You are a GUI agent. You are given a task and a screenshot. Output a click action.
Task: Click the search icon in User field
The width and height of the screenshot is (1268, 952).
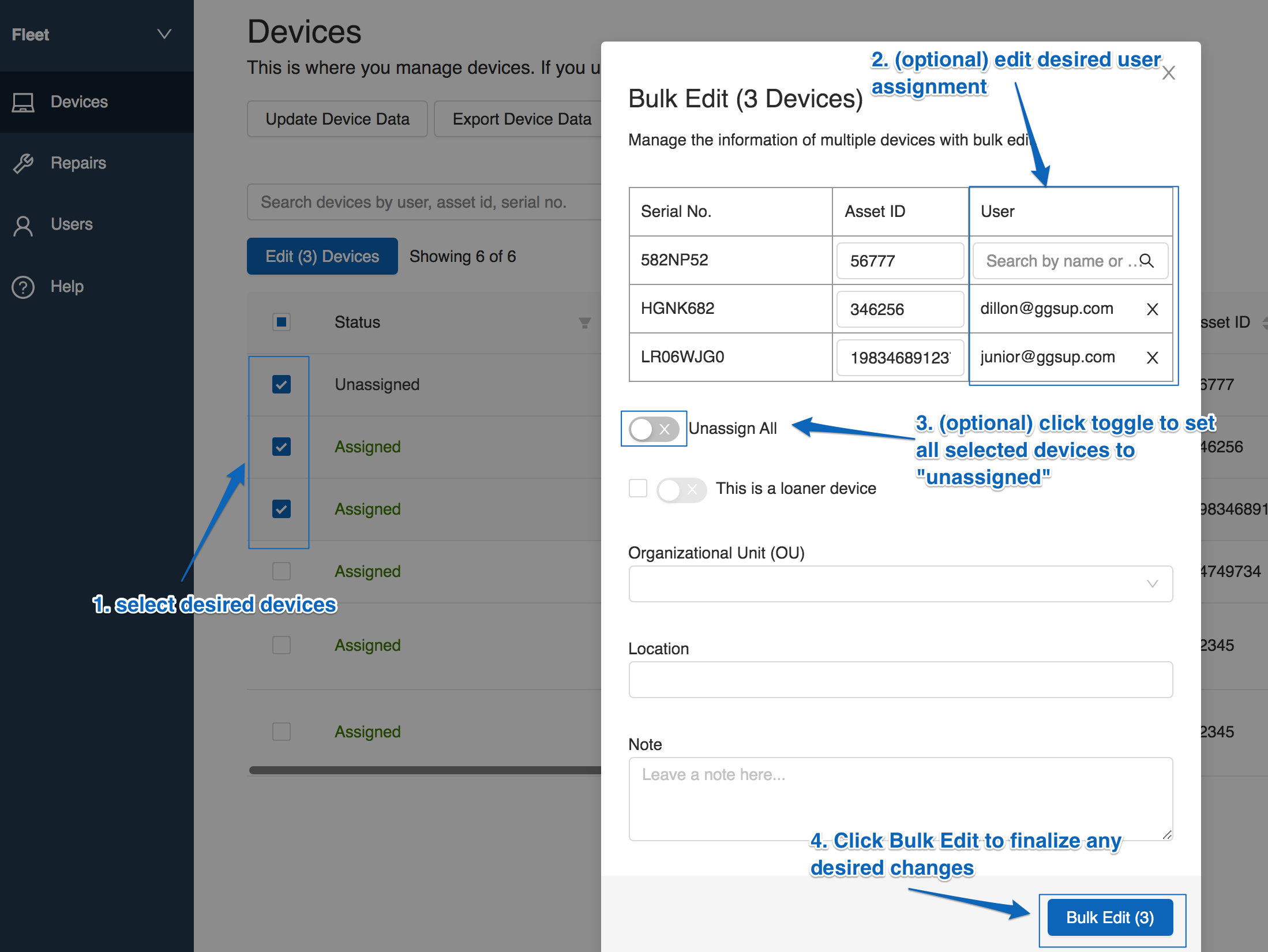click(x=1149, y=261)
